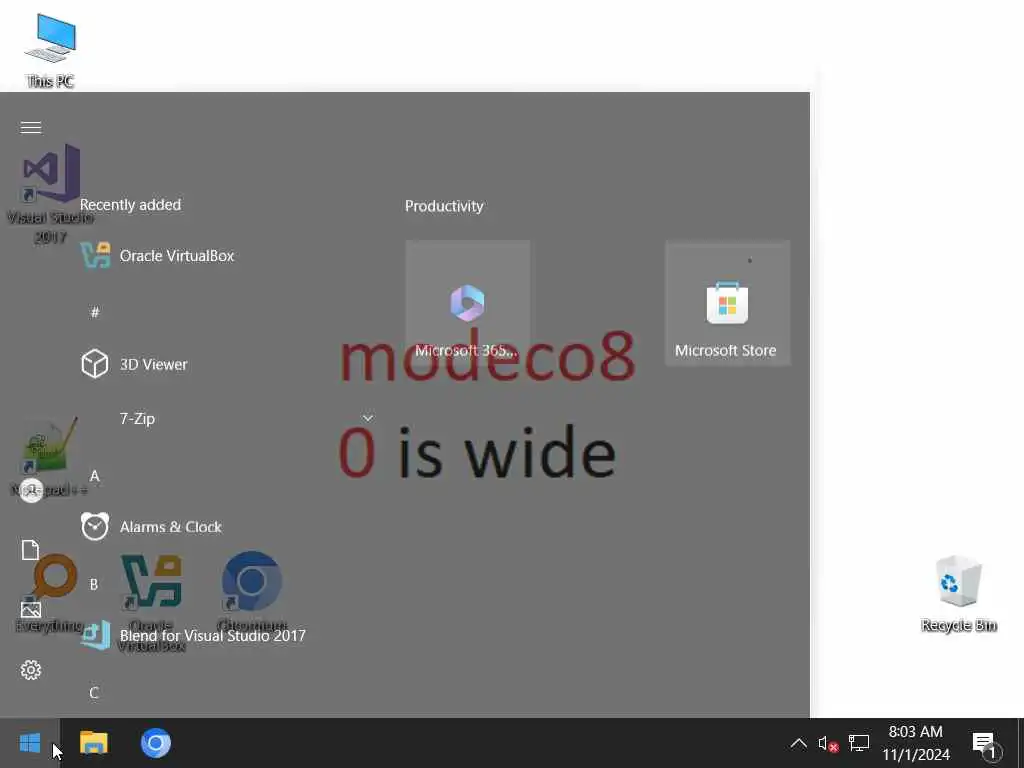Select the Recycle Bin desktop icon
The height and width of the screenshot is (768, 1024).
pyautogui.click(x=959, y=594)
